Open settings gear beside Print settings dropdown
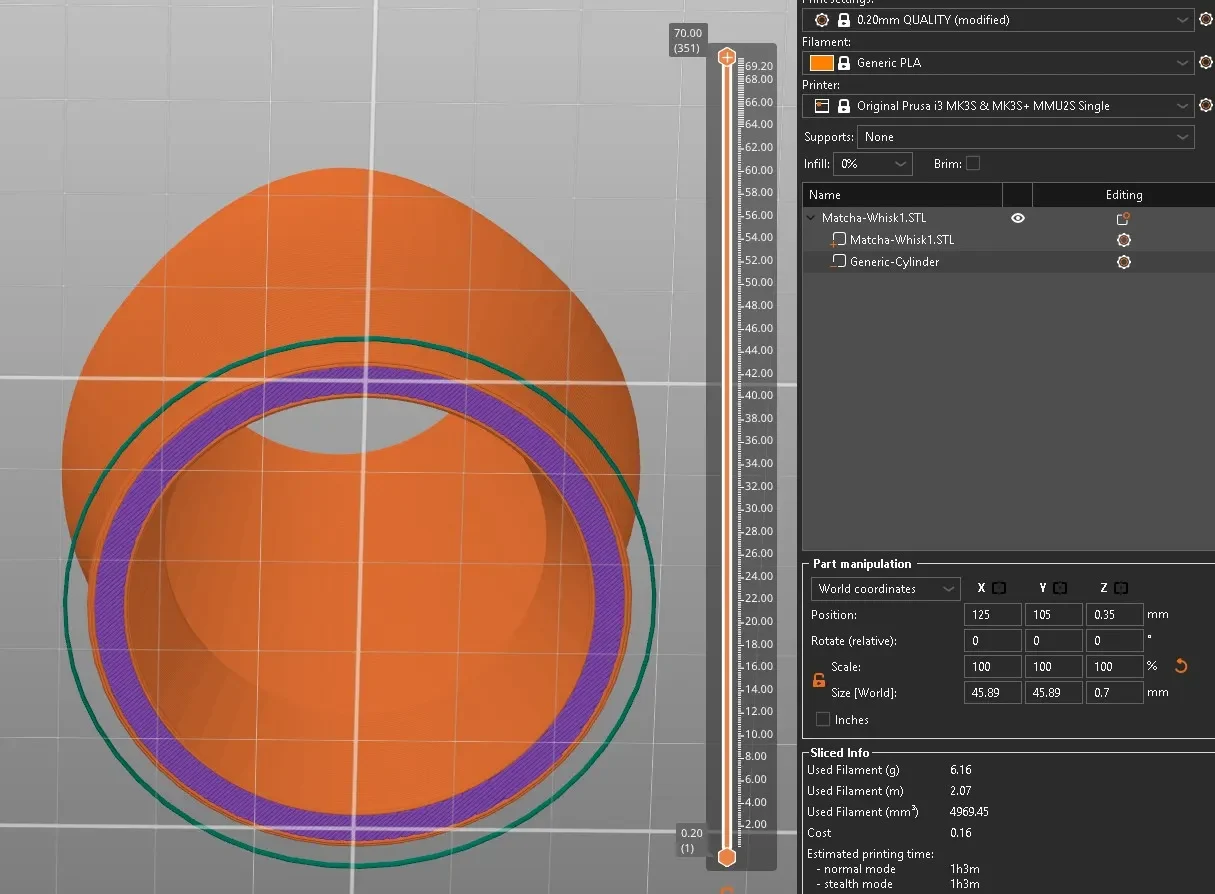Image resolution: width=1215 pixels, height=894 pixels. click(1206, 20)
